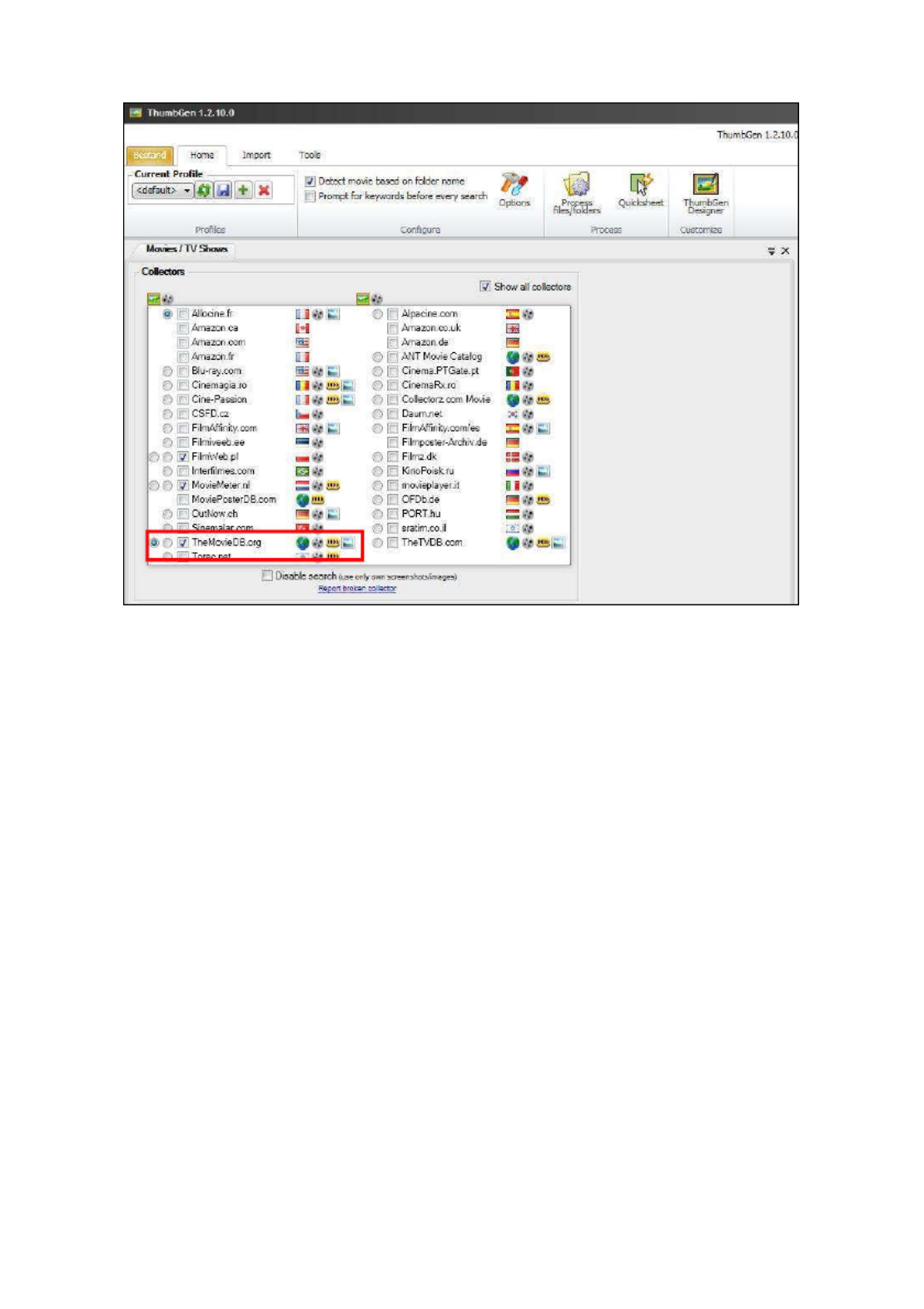The image size is (924, 1309).
Task: Click the left column header image icon
Action: click(153, 299)
